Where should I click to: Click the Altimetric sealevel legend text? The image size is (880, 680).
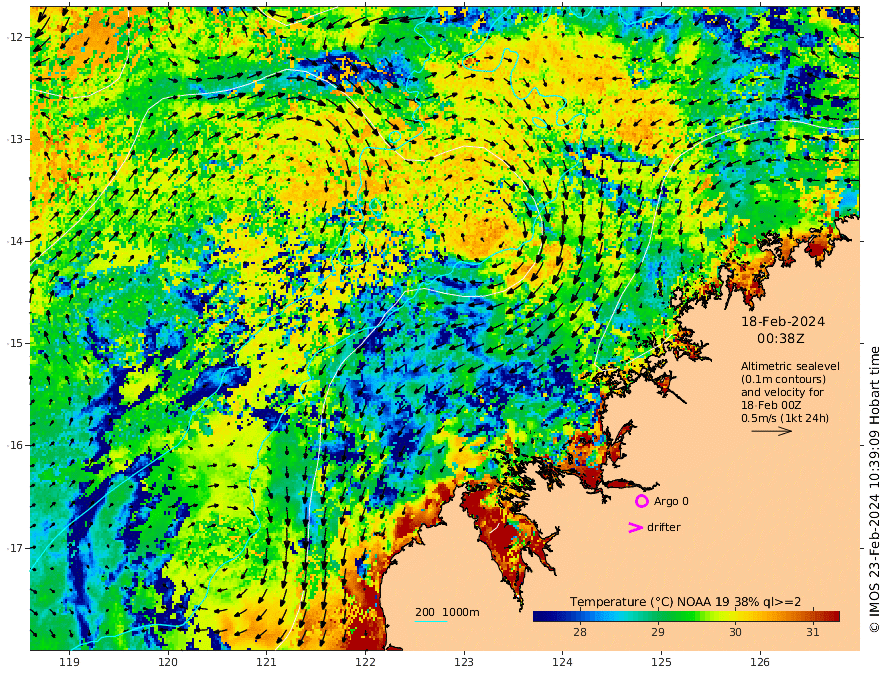click(x=790, y=366)
